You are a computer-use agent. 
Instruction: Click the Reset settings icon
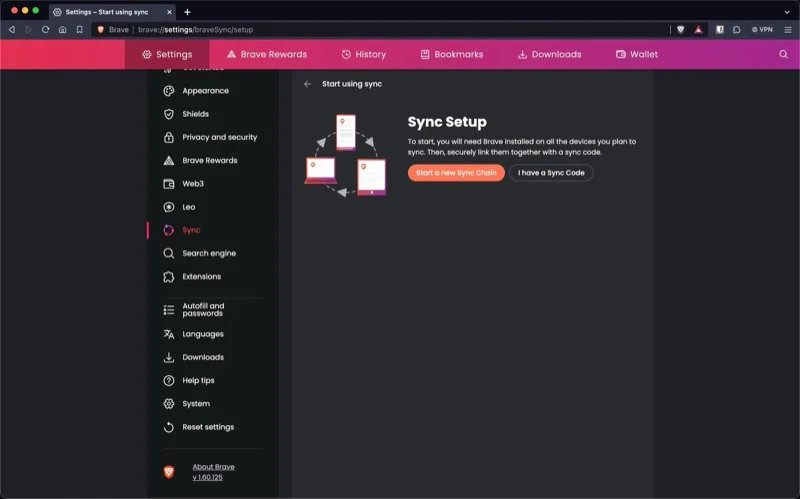point(169,427)
